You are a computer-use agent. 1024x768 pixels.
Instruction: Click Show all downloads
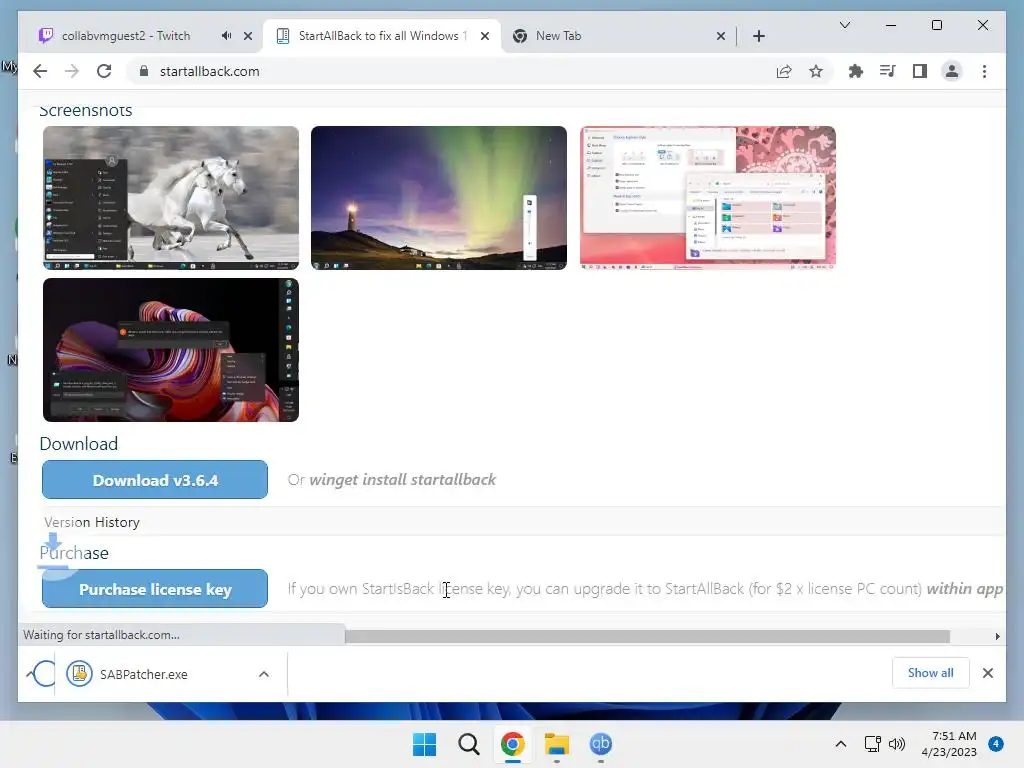[931, 673]
